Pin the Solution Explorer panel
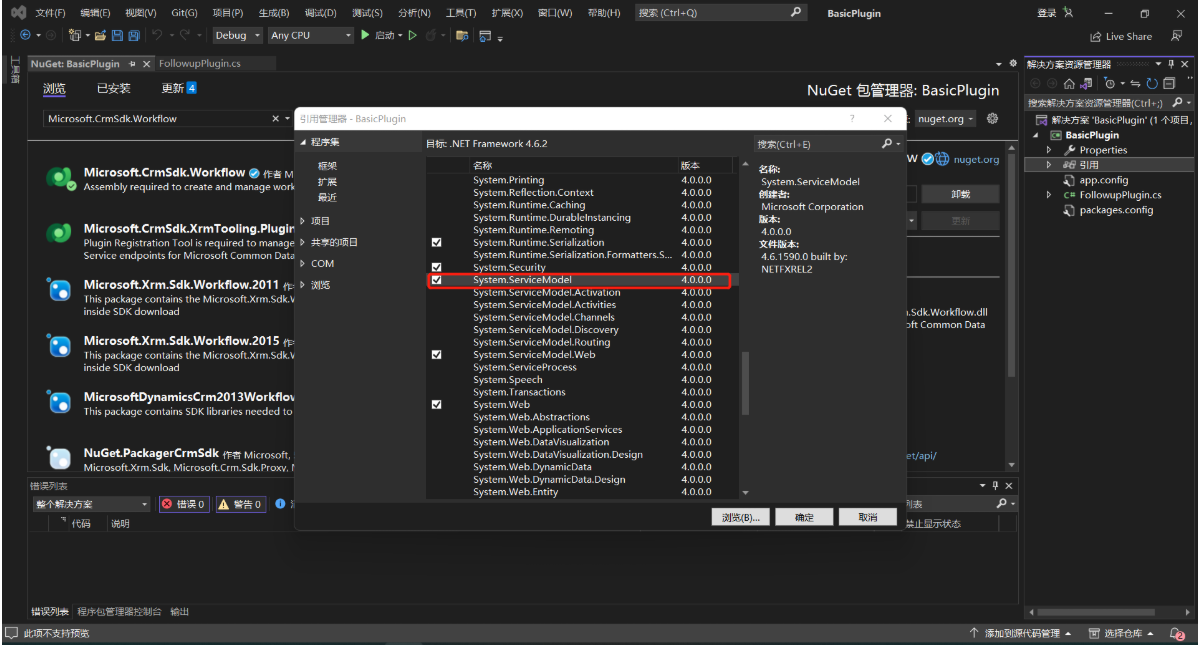Image resolution: width=1198 pixels, height=645 pixels. click(x=1171, y=64)
